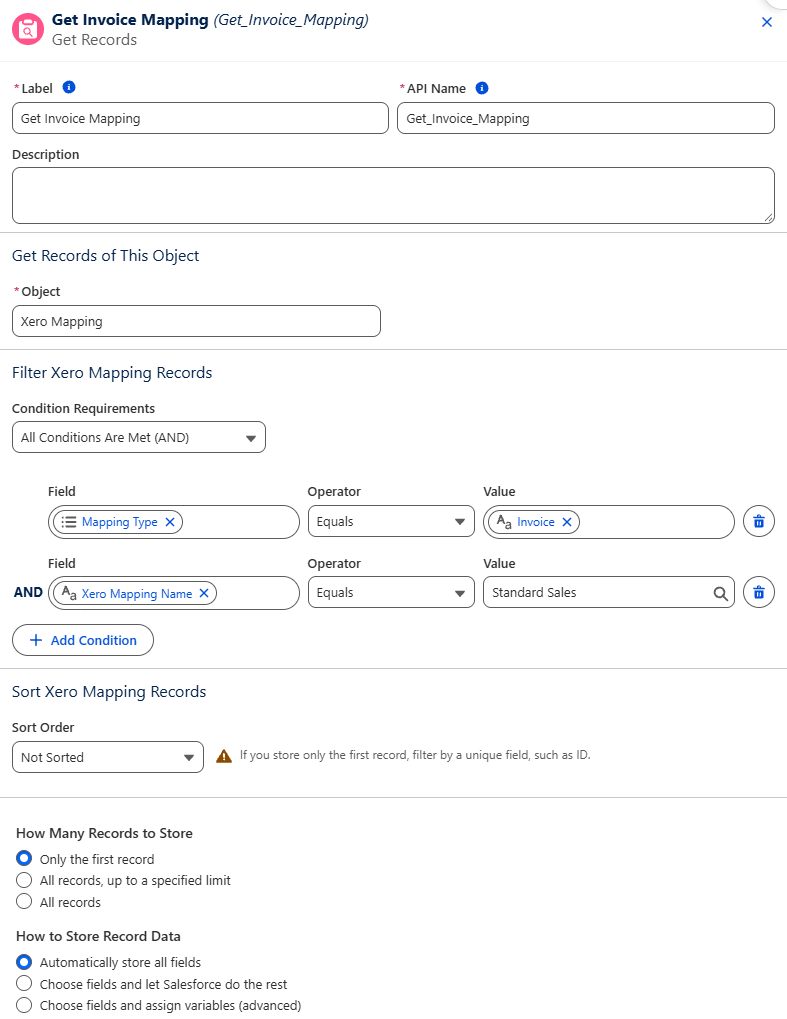The image size is (787, 1019).
Task: Click the API Name input field
Action: [x=586, y=118]
